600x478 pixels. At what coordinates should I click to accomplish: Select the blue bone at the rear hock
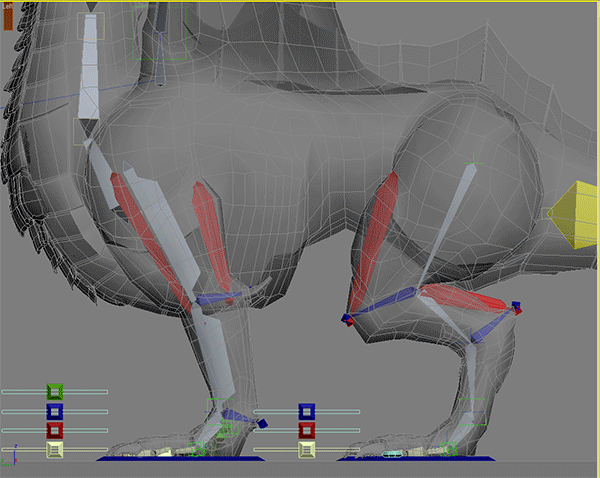(492, 325)
